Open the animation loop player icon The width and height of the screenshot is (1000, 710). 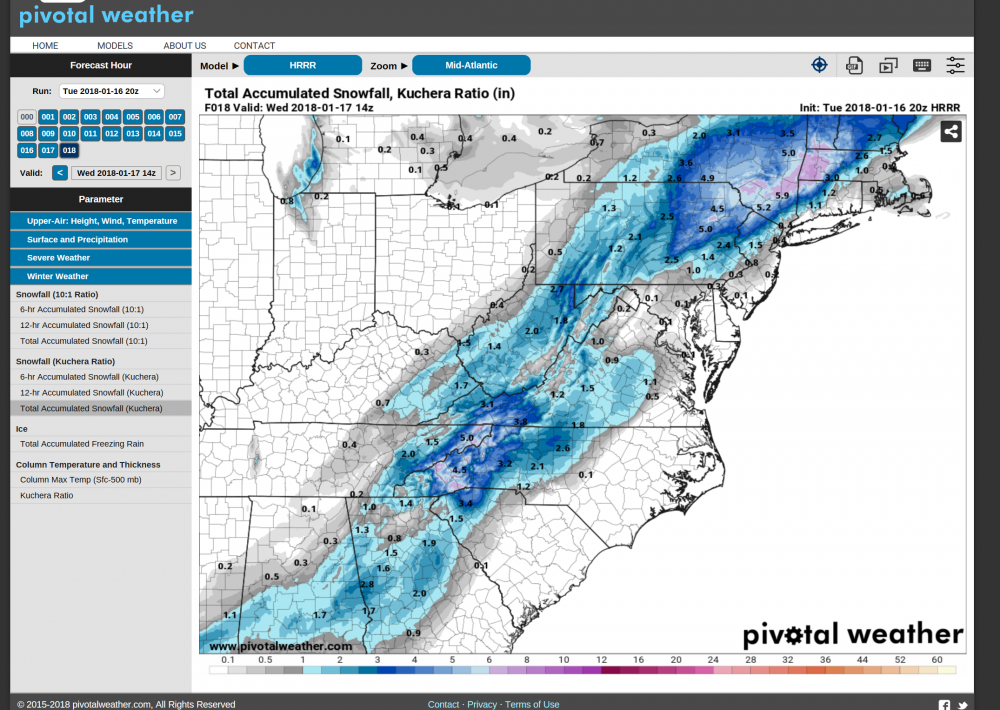coord(888,66)
